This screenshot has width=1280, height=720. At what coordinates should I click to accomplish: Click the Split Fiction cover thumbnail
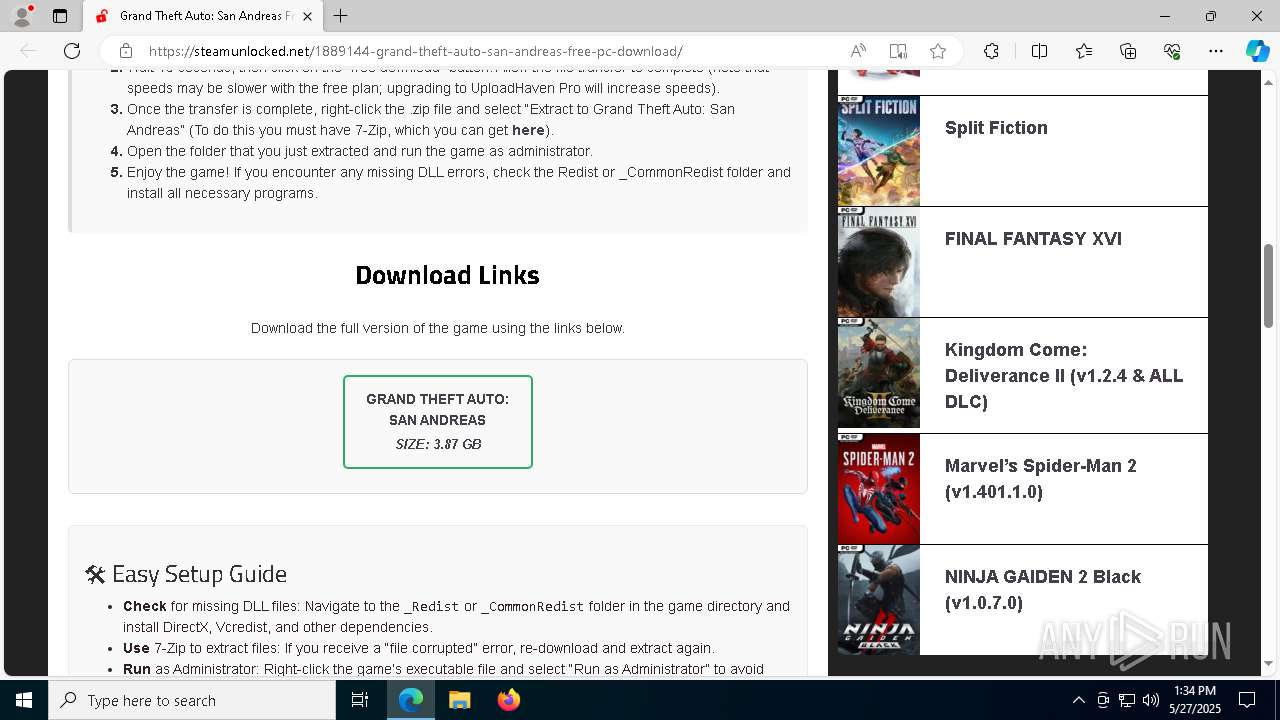pyautogui.click(x=879, y=151)
